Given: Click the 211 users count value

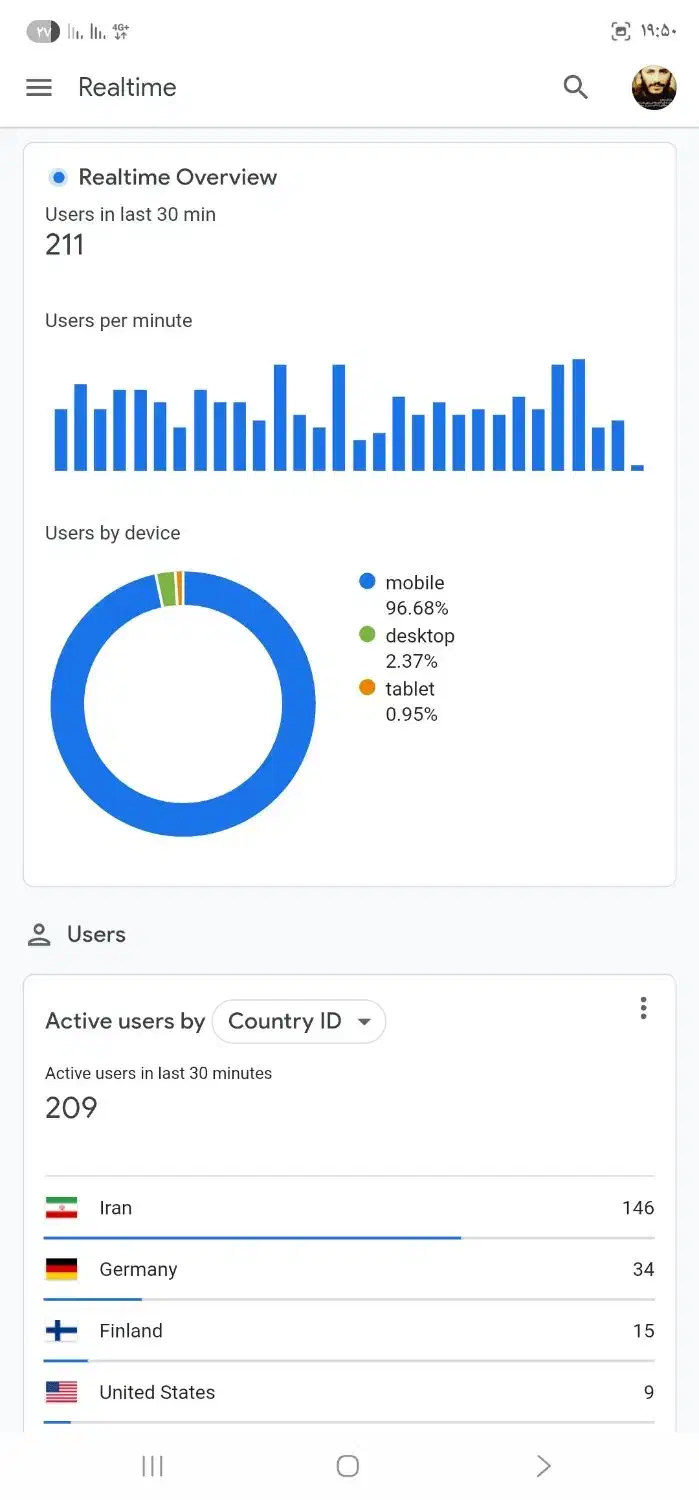Looking at the screenshot, I should pyautogui.click(x=64, y=245).
